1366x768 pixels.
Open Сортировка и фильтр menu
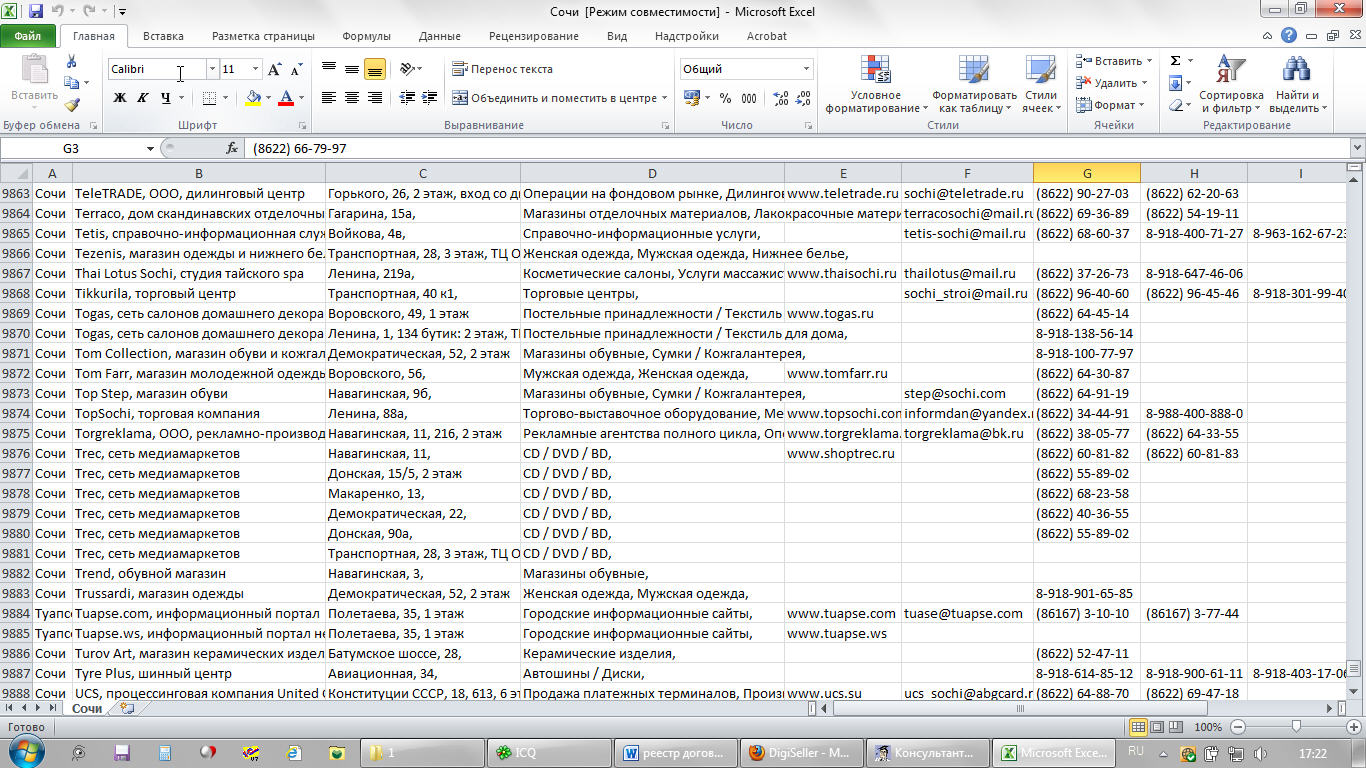pos(1231,84)
